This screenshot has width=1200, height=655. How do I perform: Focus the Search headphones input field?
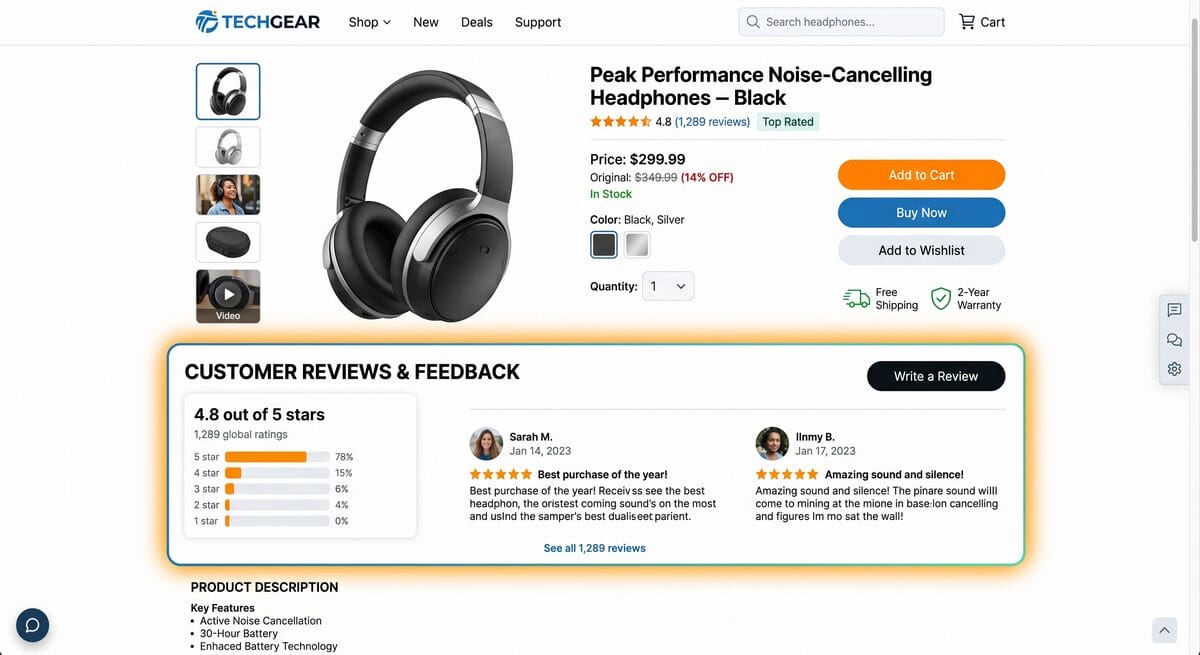850,22
